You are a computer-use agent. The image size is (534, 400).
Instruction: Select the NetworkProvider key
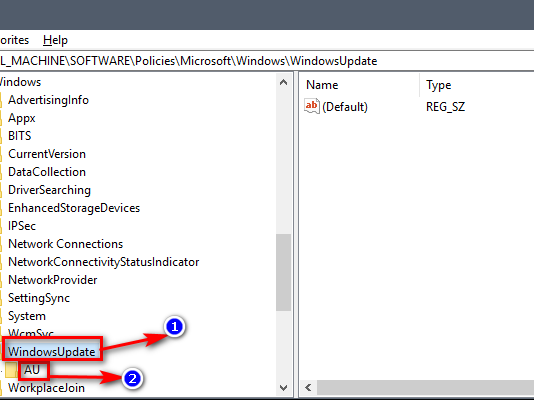point(52,280)
